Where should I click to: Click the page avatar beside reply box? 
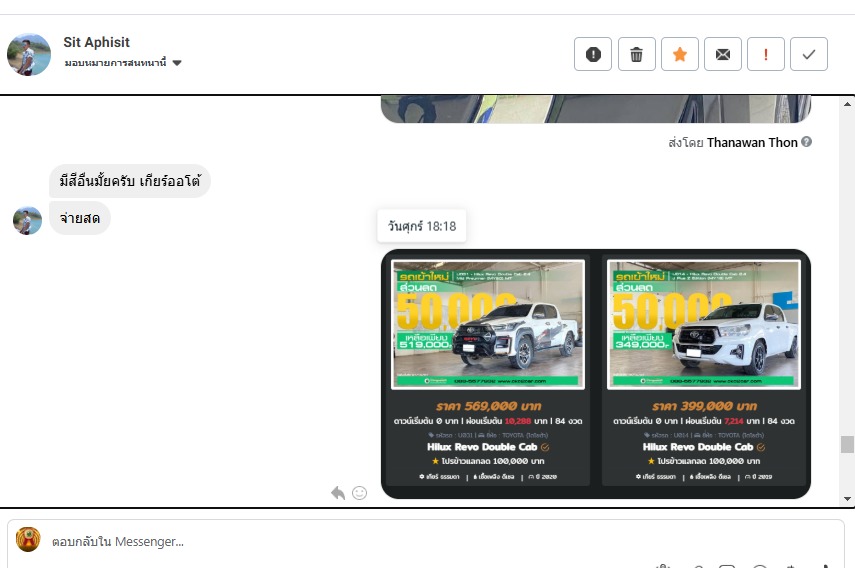28,539
